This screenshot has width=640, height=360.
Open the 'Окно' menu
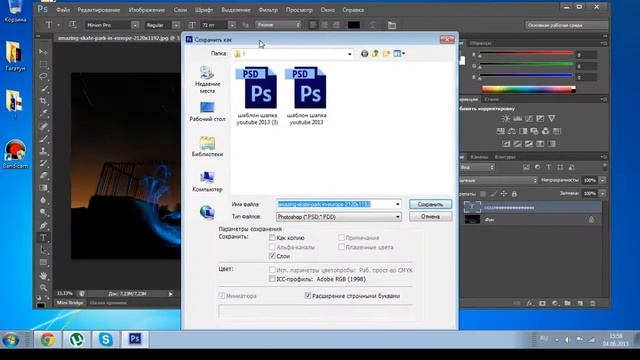pos(327,10)
